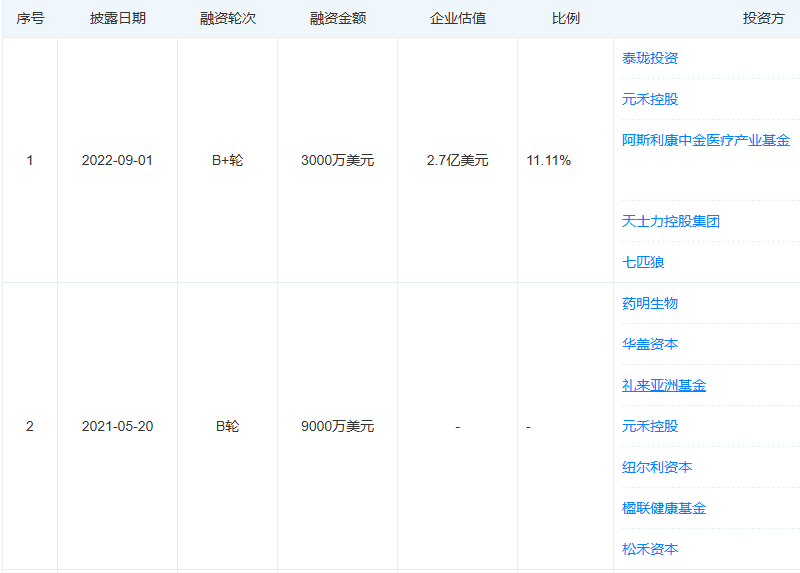
Task: Open the 松禾资本 investor link
Action: click(649, 549)
